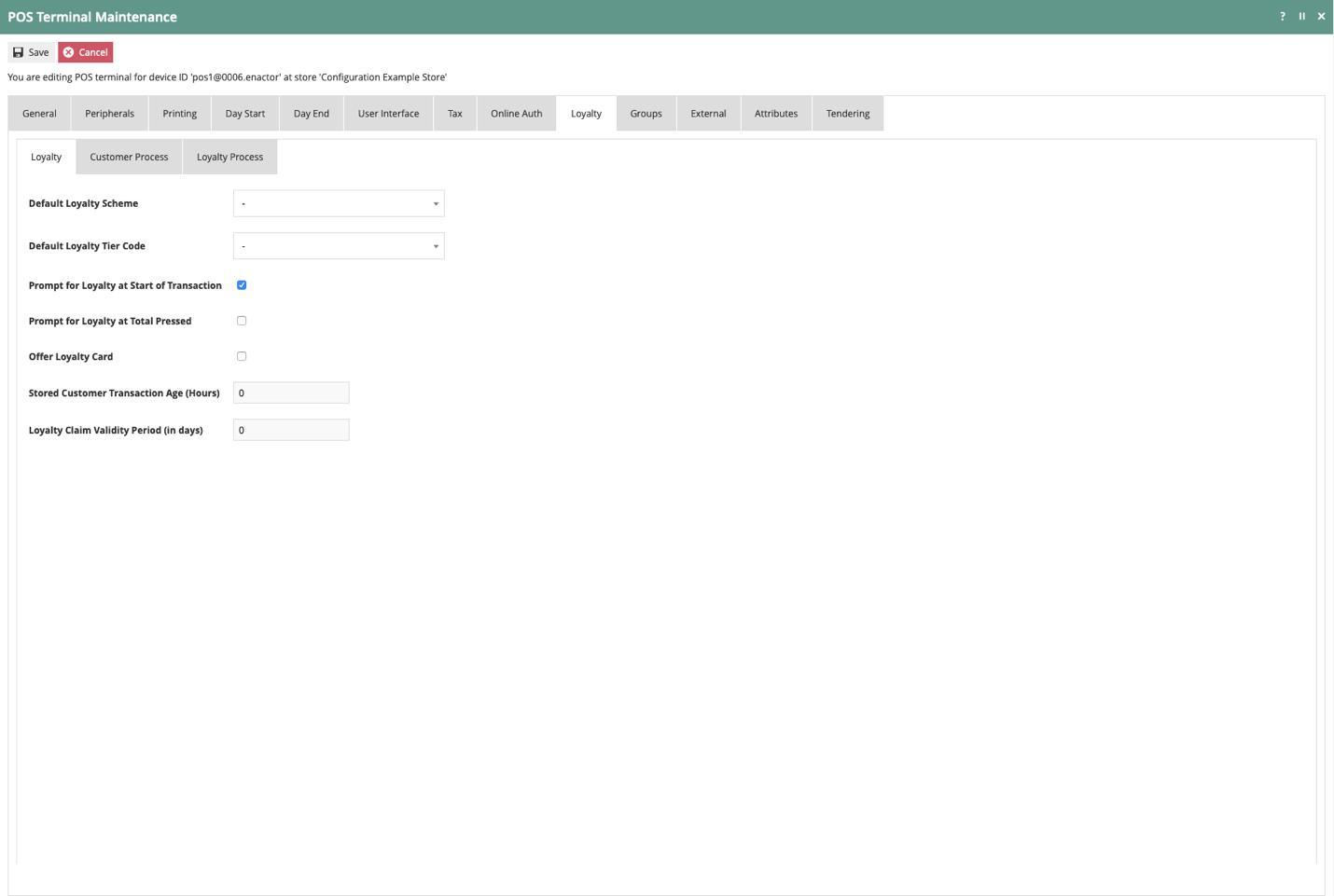Open the User Interface tab
1334x896 pixels.
pyautogui.click(x=388, y=114)
